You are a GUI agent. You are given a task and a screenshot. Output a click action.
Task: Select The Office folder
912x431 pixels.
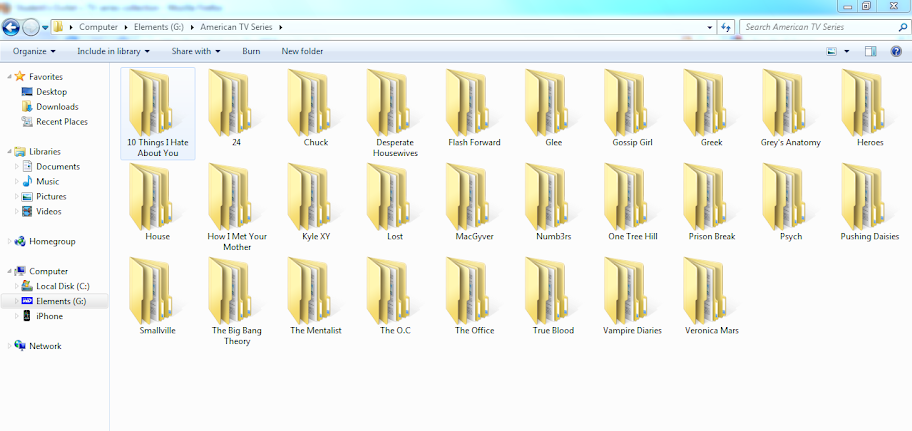(x=474, y=297)
